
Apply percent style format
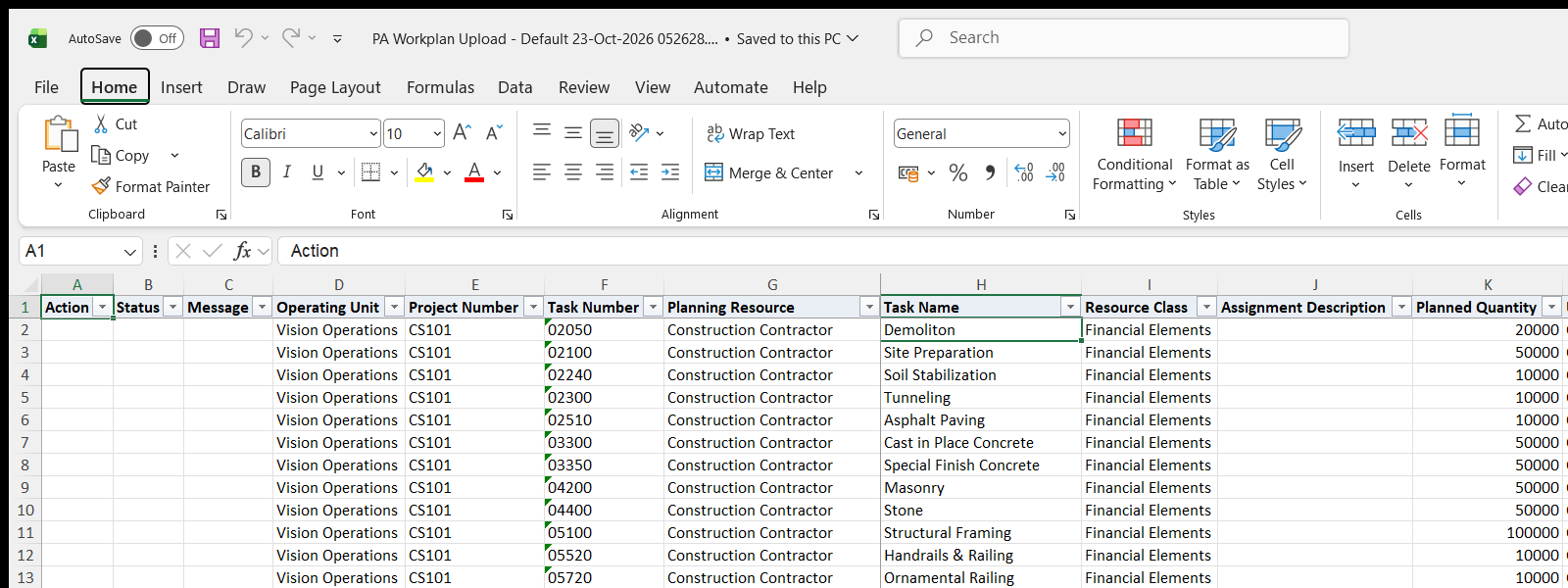(x=958, y=173)
